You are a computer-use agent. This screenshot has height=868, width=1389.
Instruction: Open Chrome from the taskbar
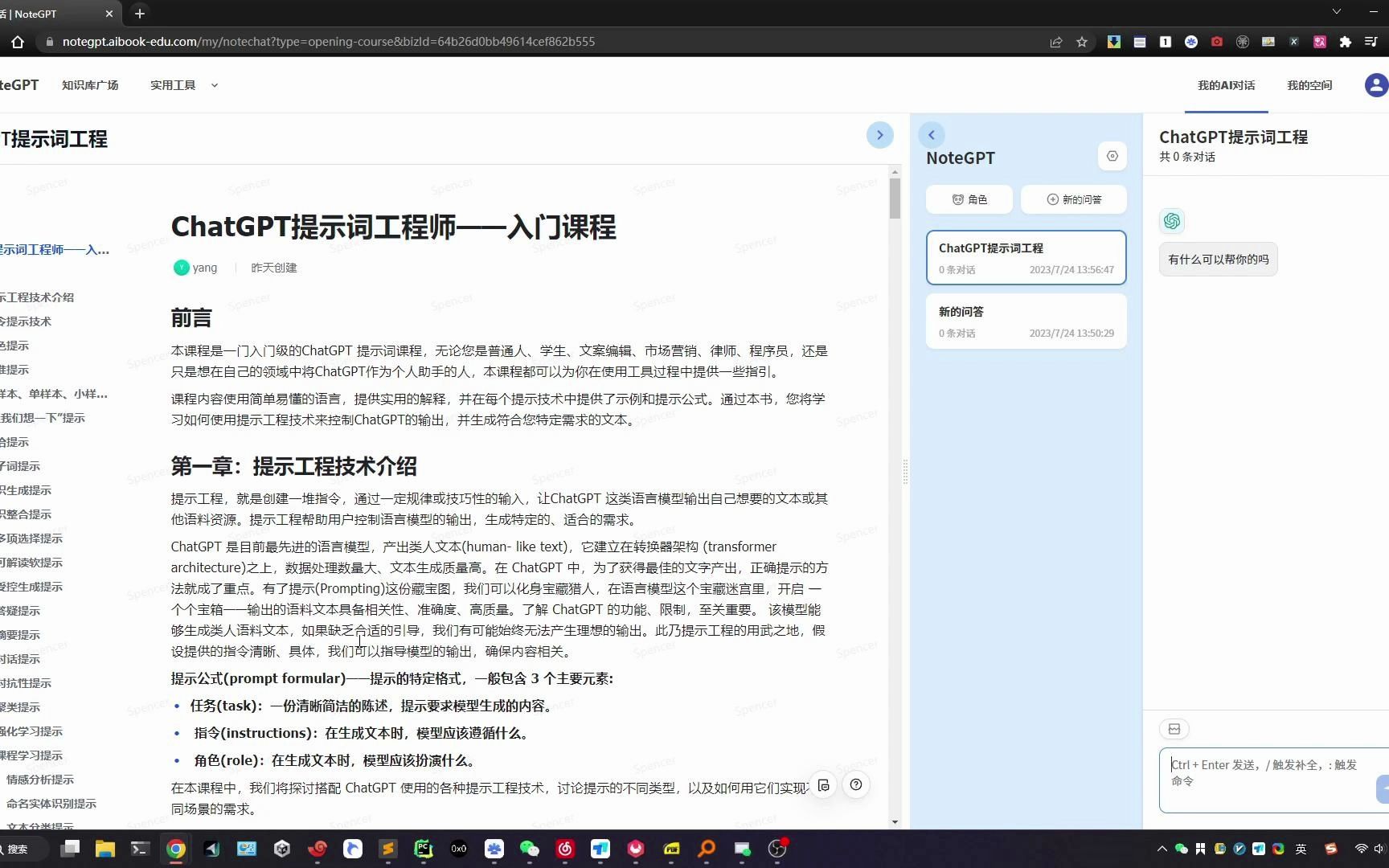point(176,849)
